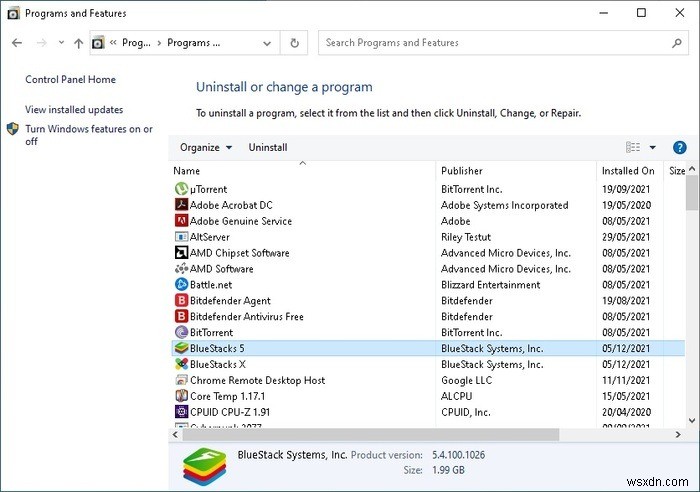Viewport: 700px width, 492px height.
Task: Click the µTorrent program icon
Action: click(x=181, y=189)
